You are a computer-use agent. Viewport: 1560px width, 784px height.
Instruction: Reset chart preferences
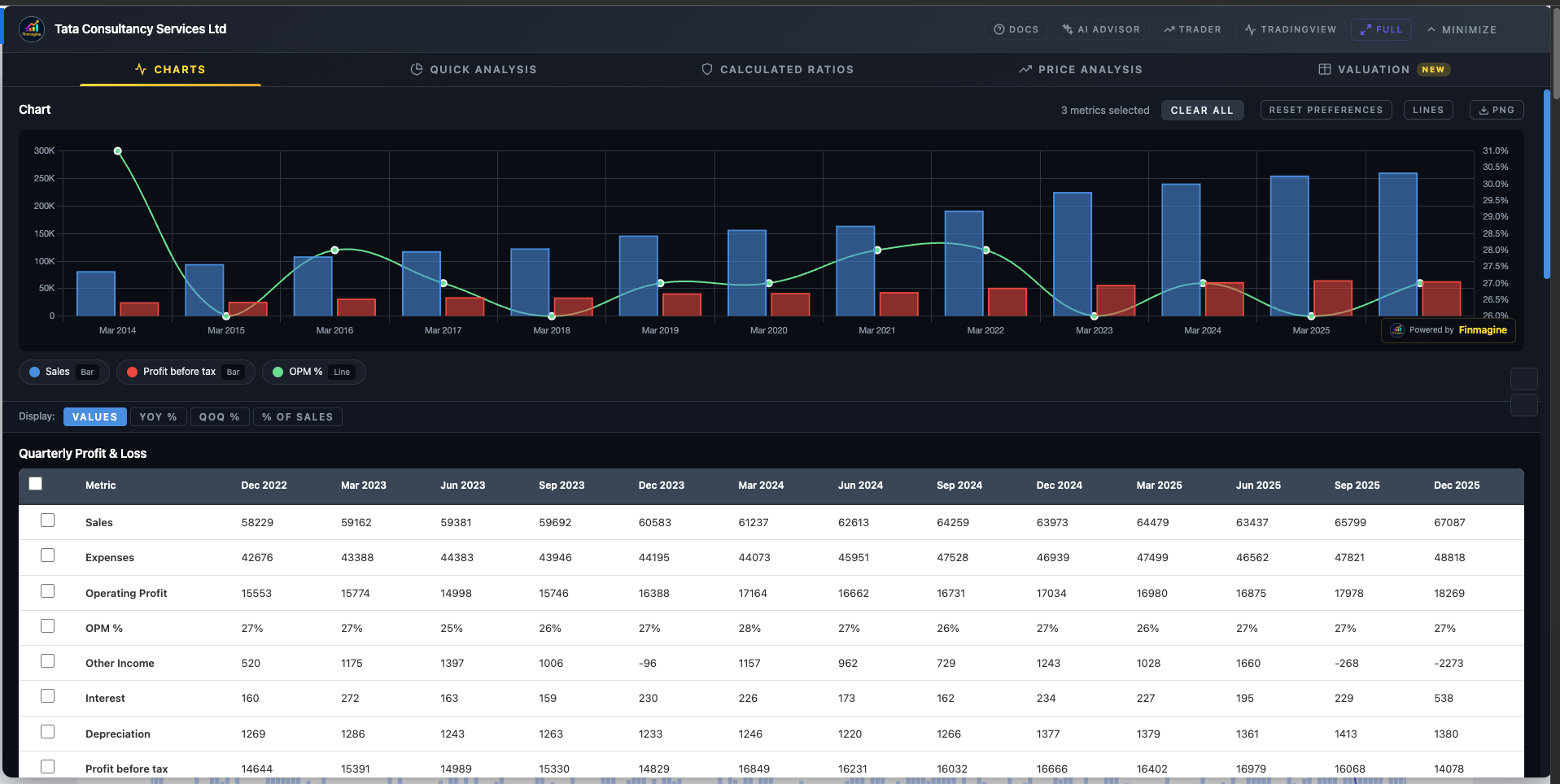click(1326, 110)
